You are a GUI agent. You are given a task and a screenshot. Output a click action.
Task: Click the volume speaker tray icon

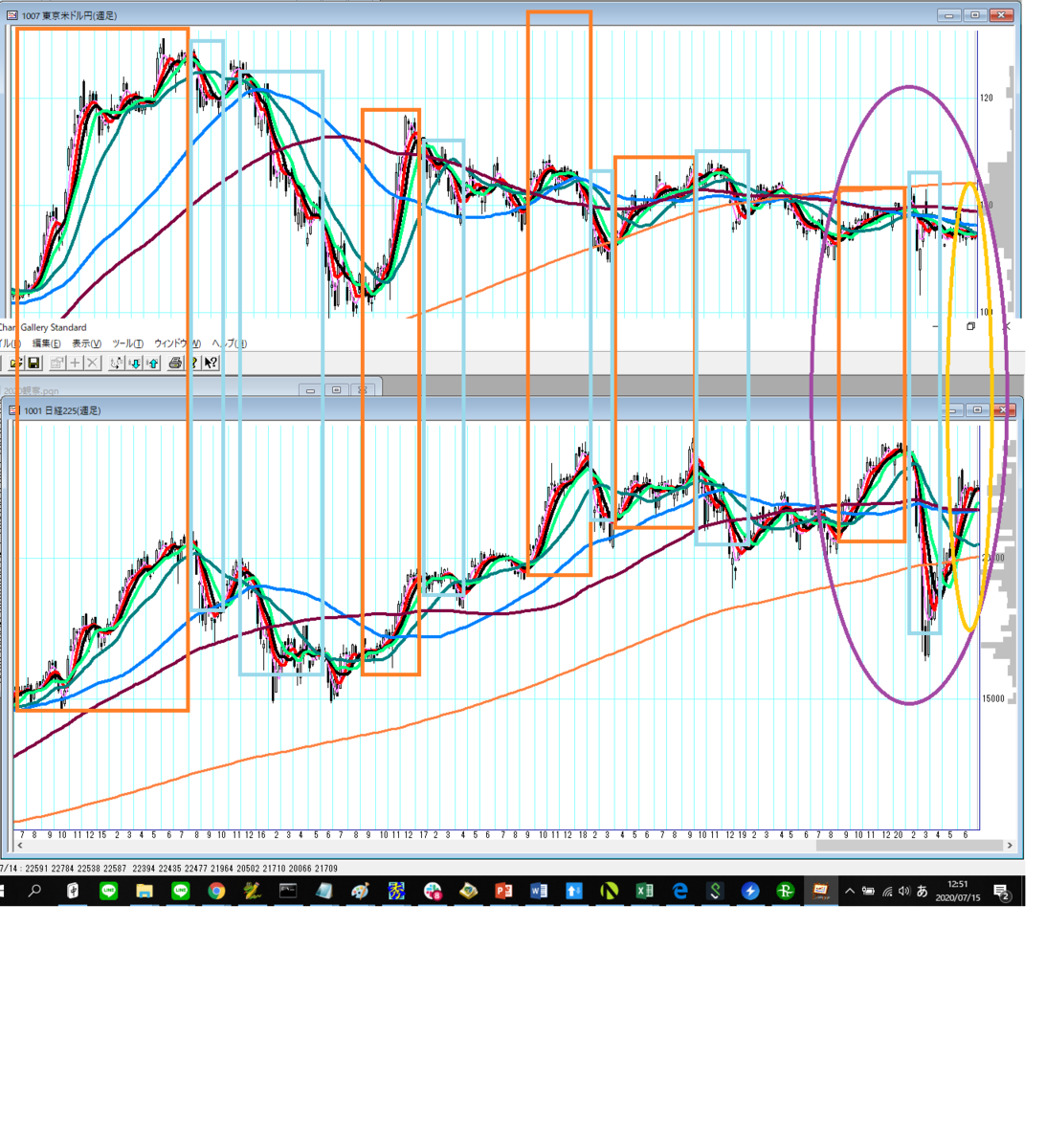click(904, 892)
